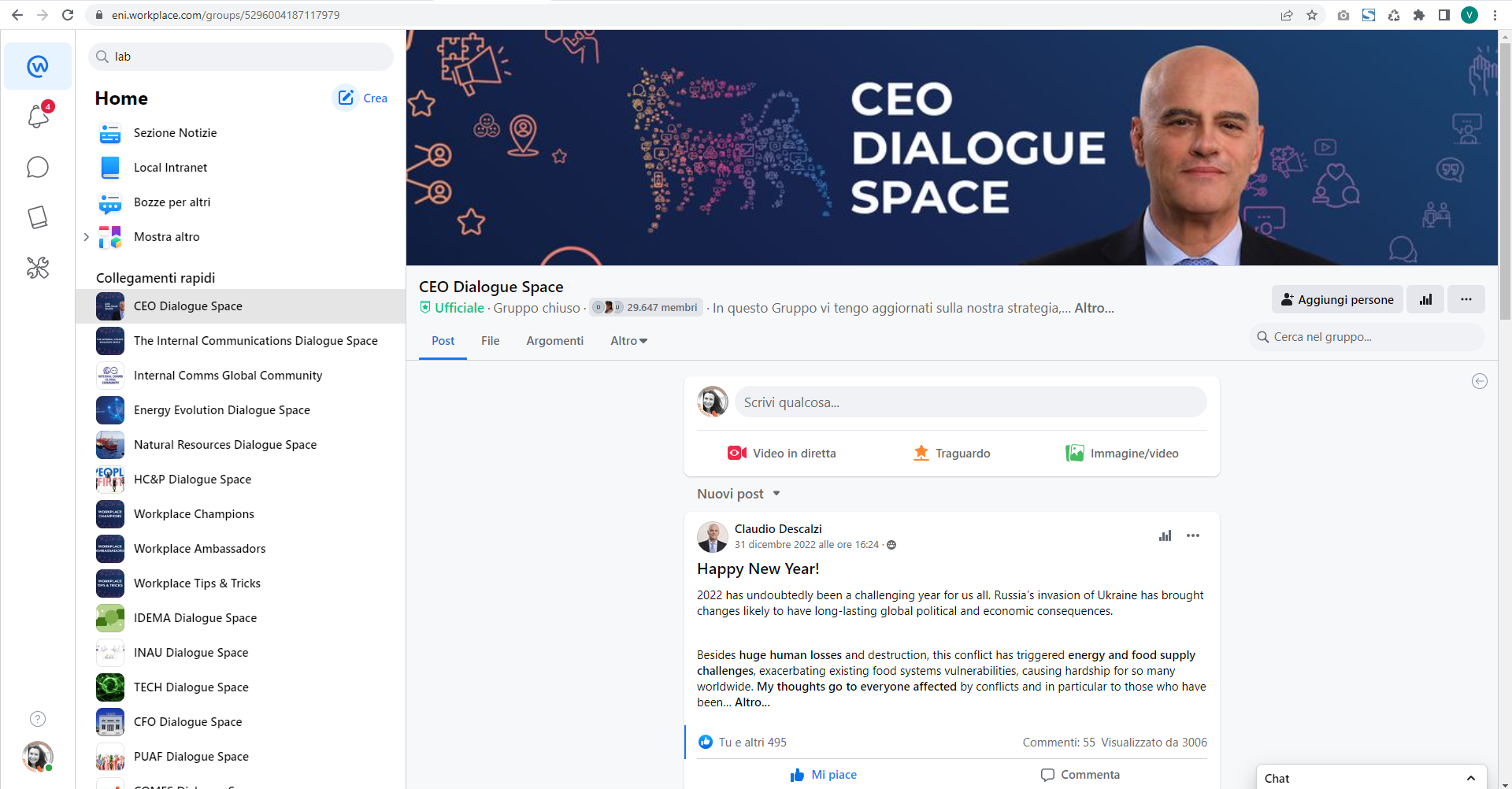The height and width of the screenshot is (789, 1512).
Task: Open the Altro tab dropdown
Action: (628, 341)
